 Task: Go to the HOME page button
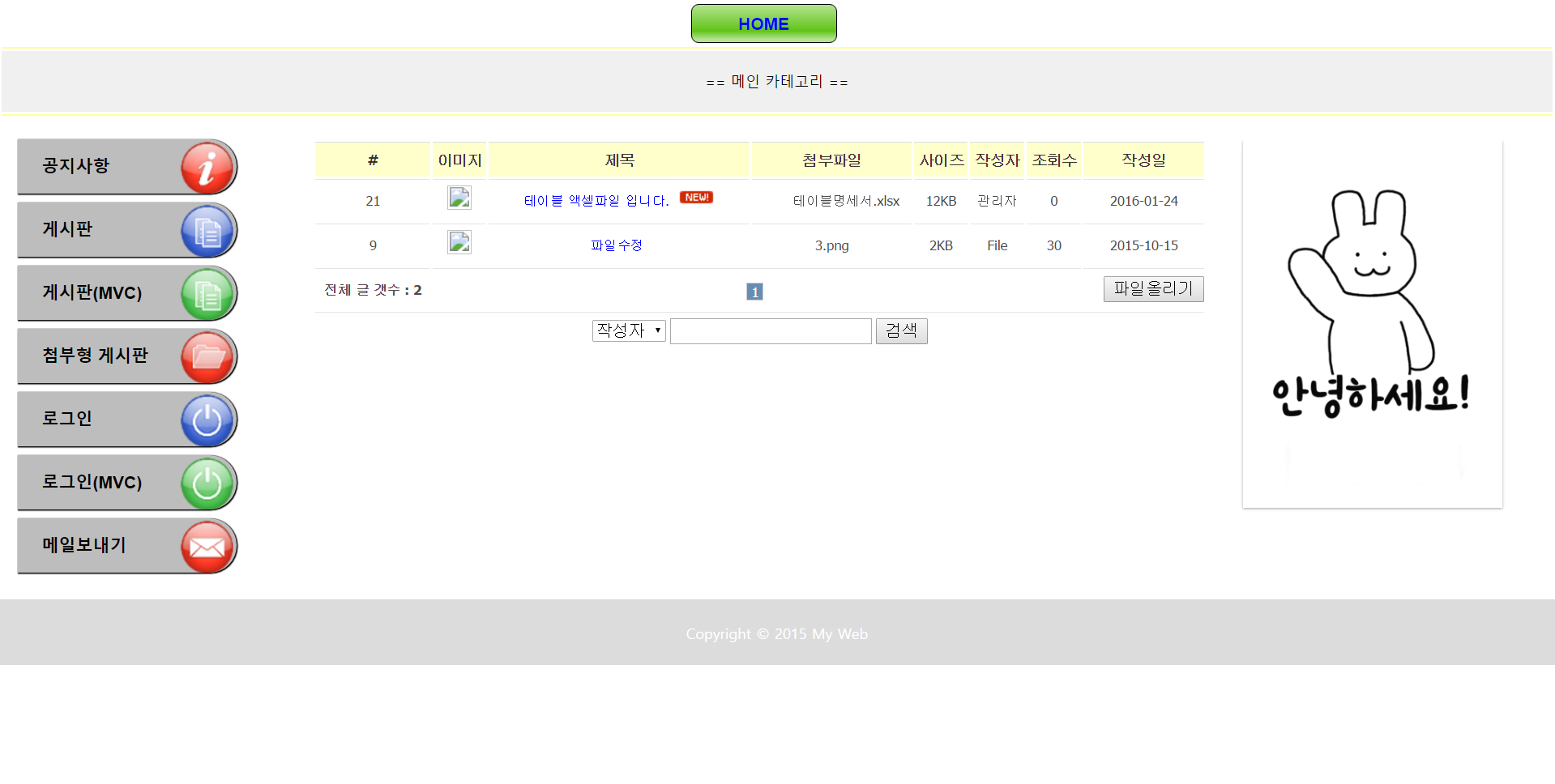click(x=763, y=23)
